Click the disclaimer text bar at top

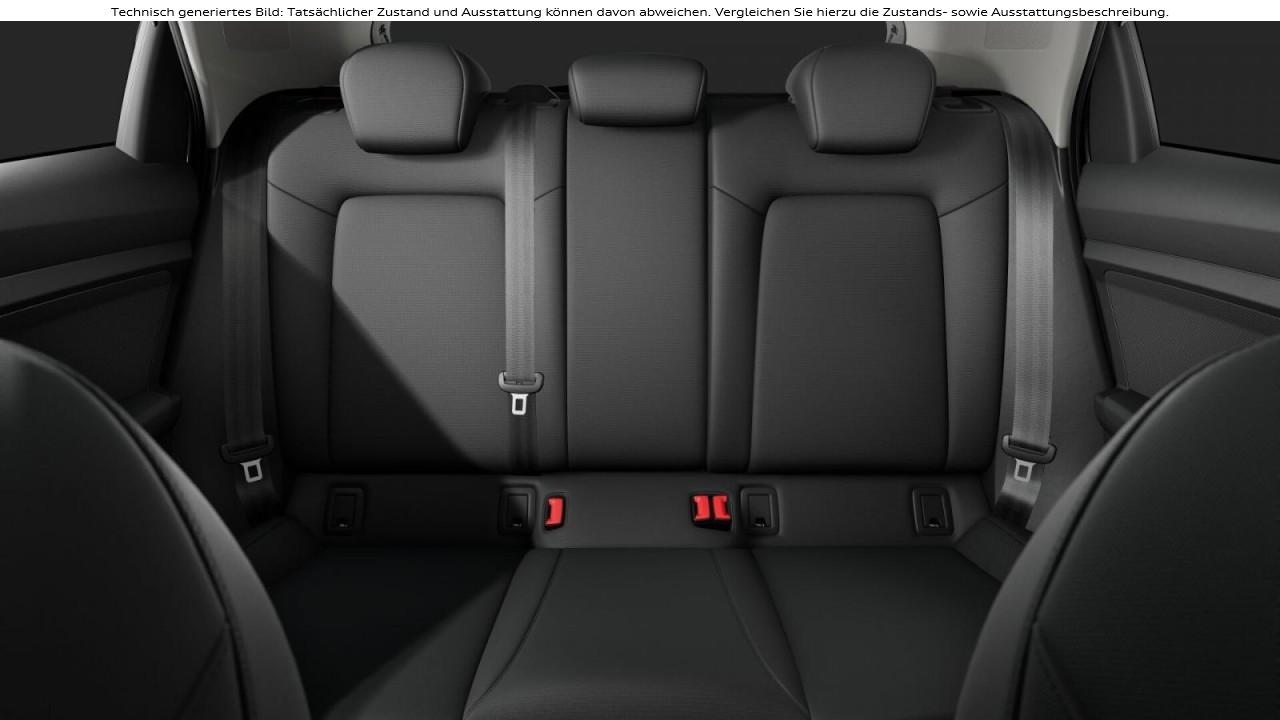click(x=640, y=11)
